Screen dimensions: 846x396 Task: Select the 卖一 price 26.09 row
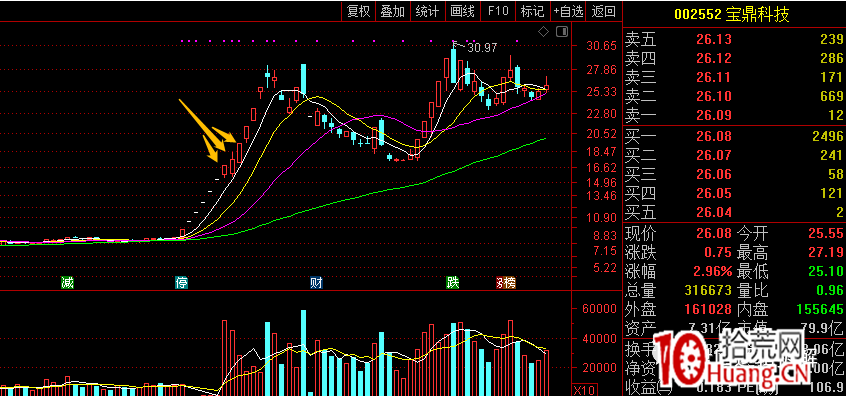[734, 115]
